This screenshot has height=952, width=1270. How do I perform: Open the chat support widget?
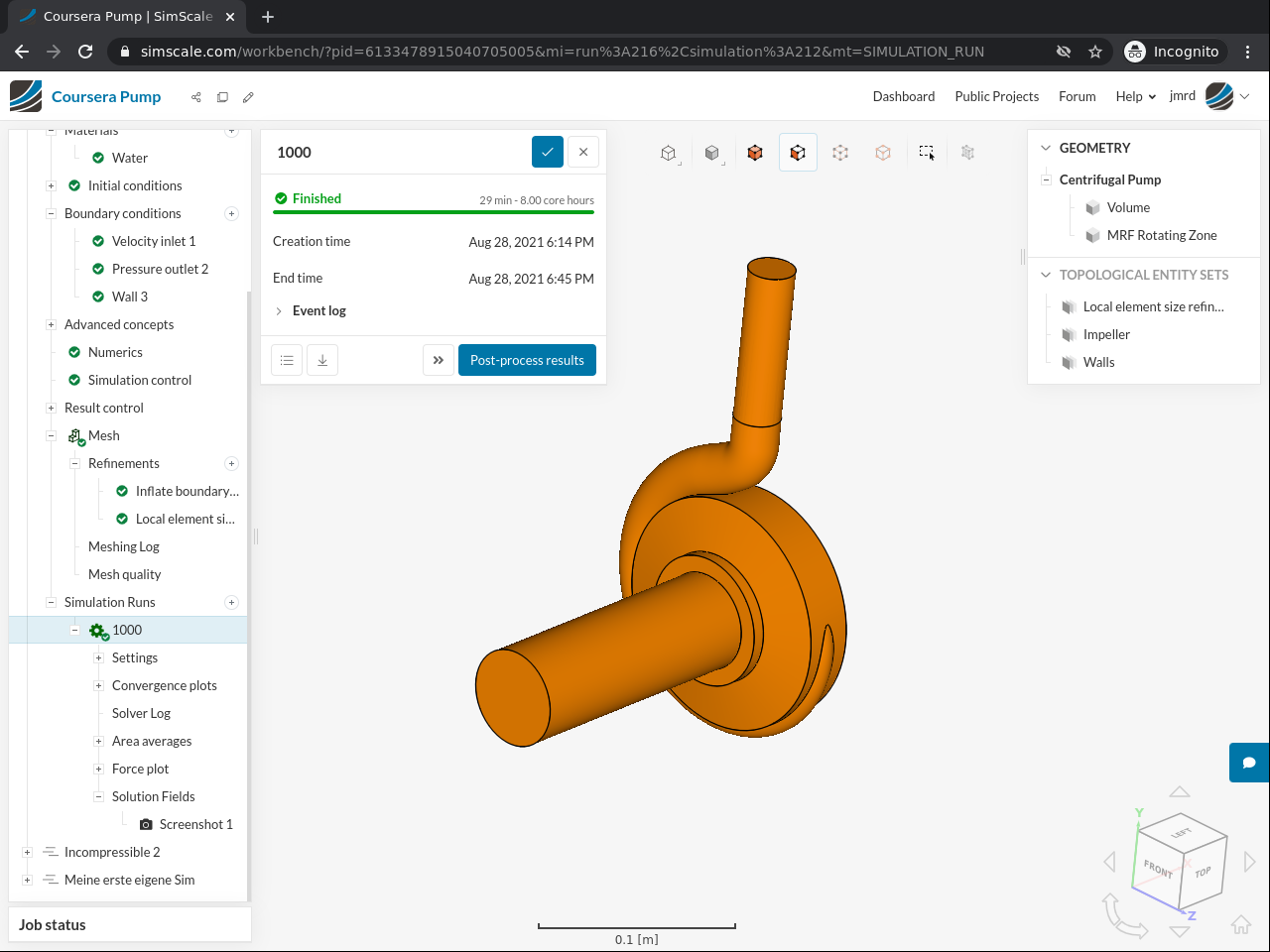point(1249,763)
